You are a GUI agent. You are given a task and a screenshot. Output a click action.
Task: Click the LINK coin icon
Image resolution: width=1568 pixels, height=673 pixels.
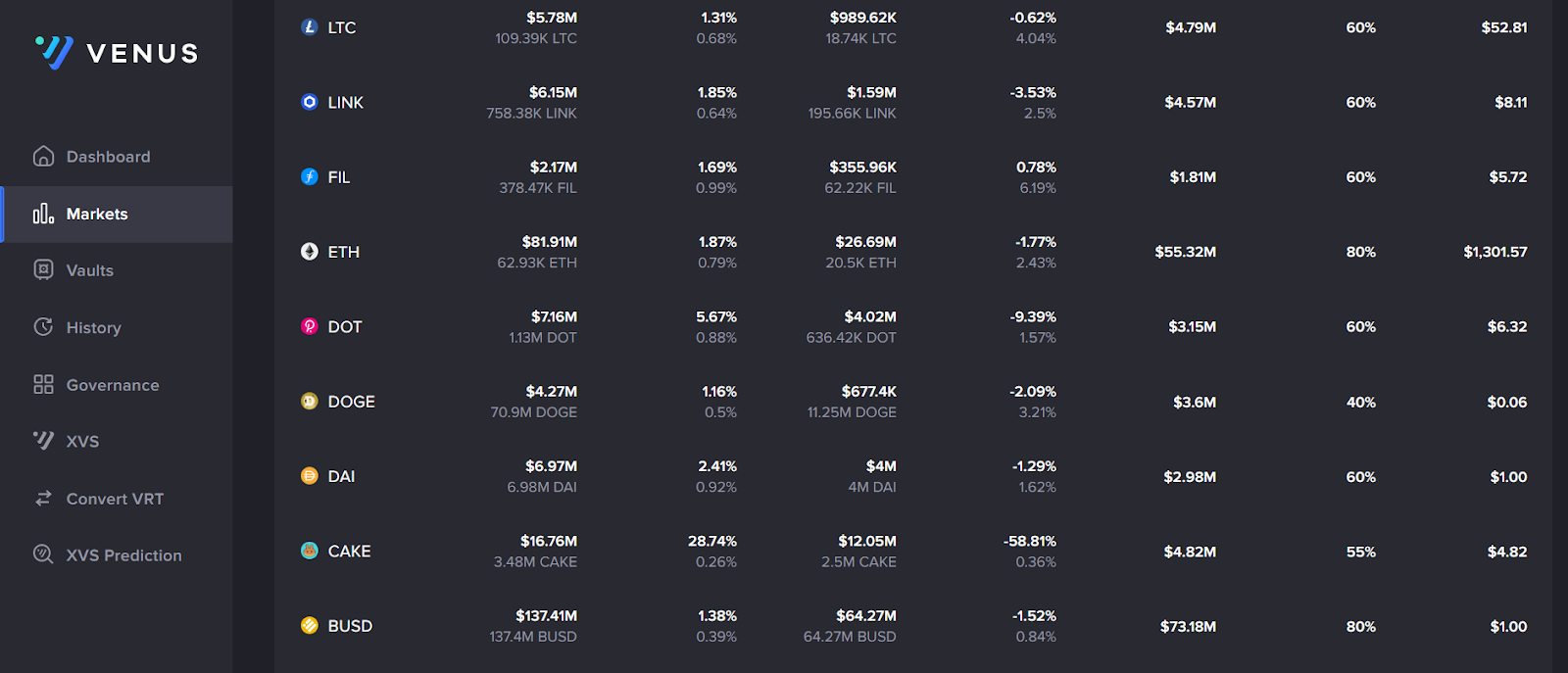tap(310, 102)
